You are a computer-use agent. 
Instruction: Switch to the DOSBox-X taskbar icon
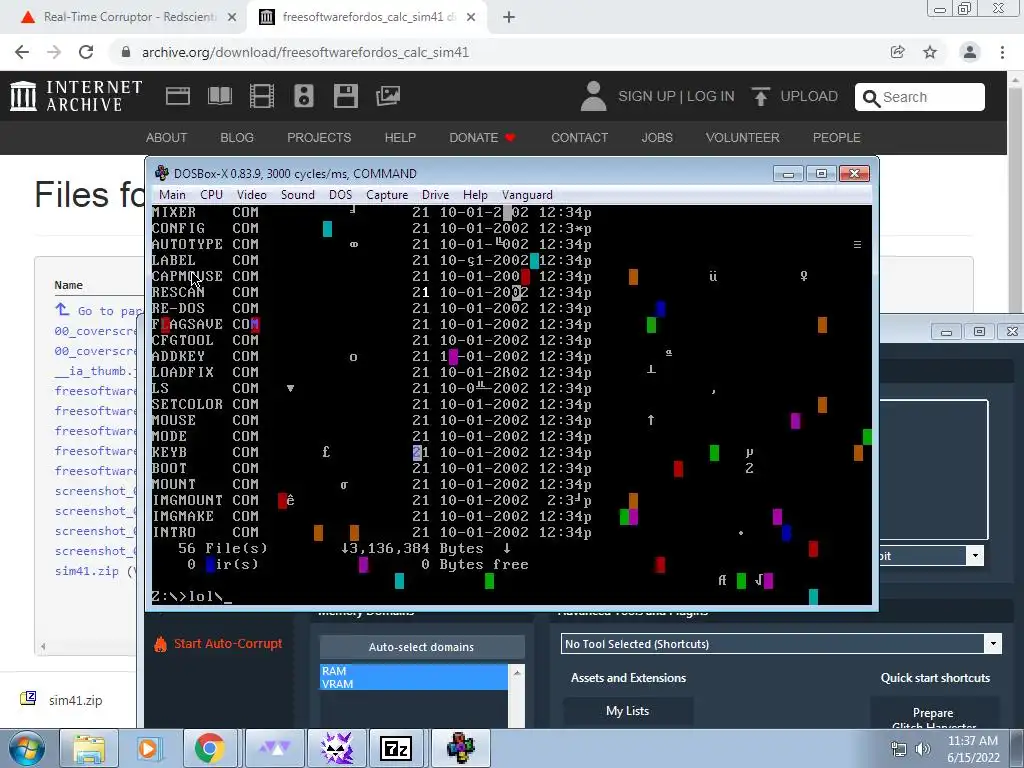pyautogui.click(x=460, y=748)
